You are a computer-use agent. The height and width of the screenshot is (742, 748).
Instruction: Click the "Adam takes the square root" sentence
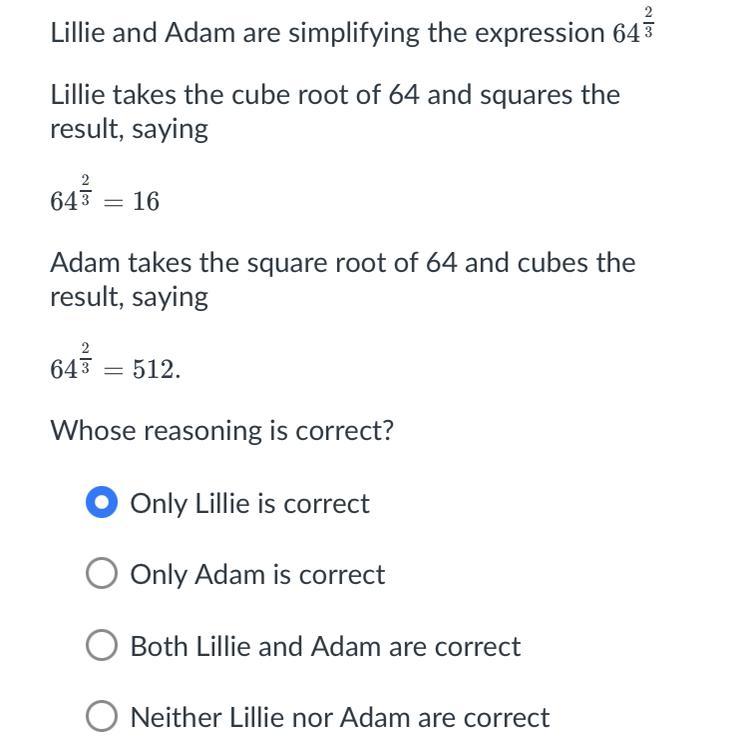[x=342, y=263]
